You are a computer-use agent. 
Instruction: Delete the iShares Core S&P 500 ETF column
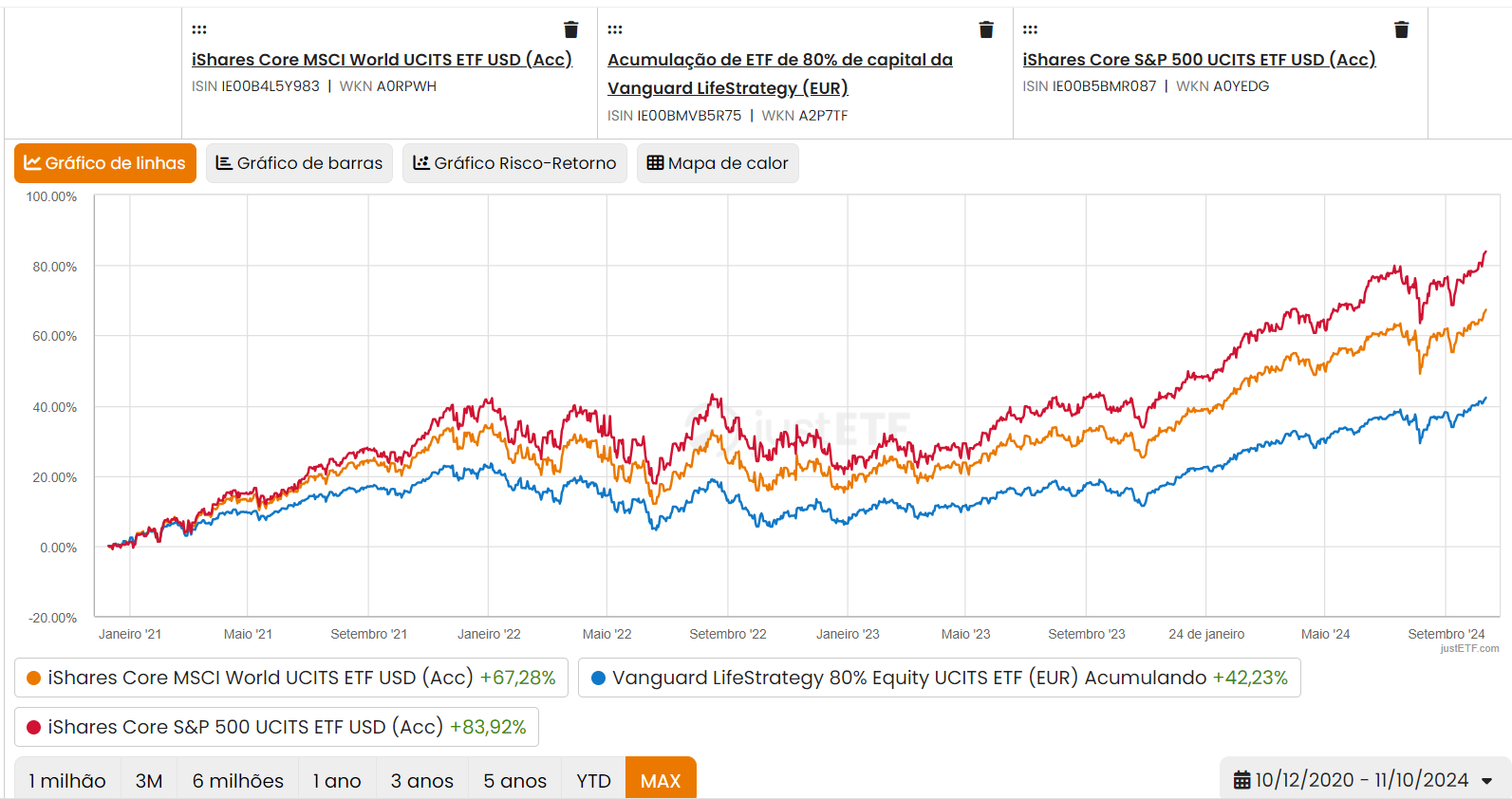click(x=1401, y=29)
